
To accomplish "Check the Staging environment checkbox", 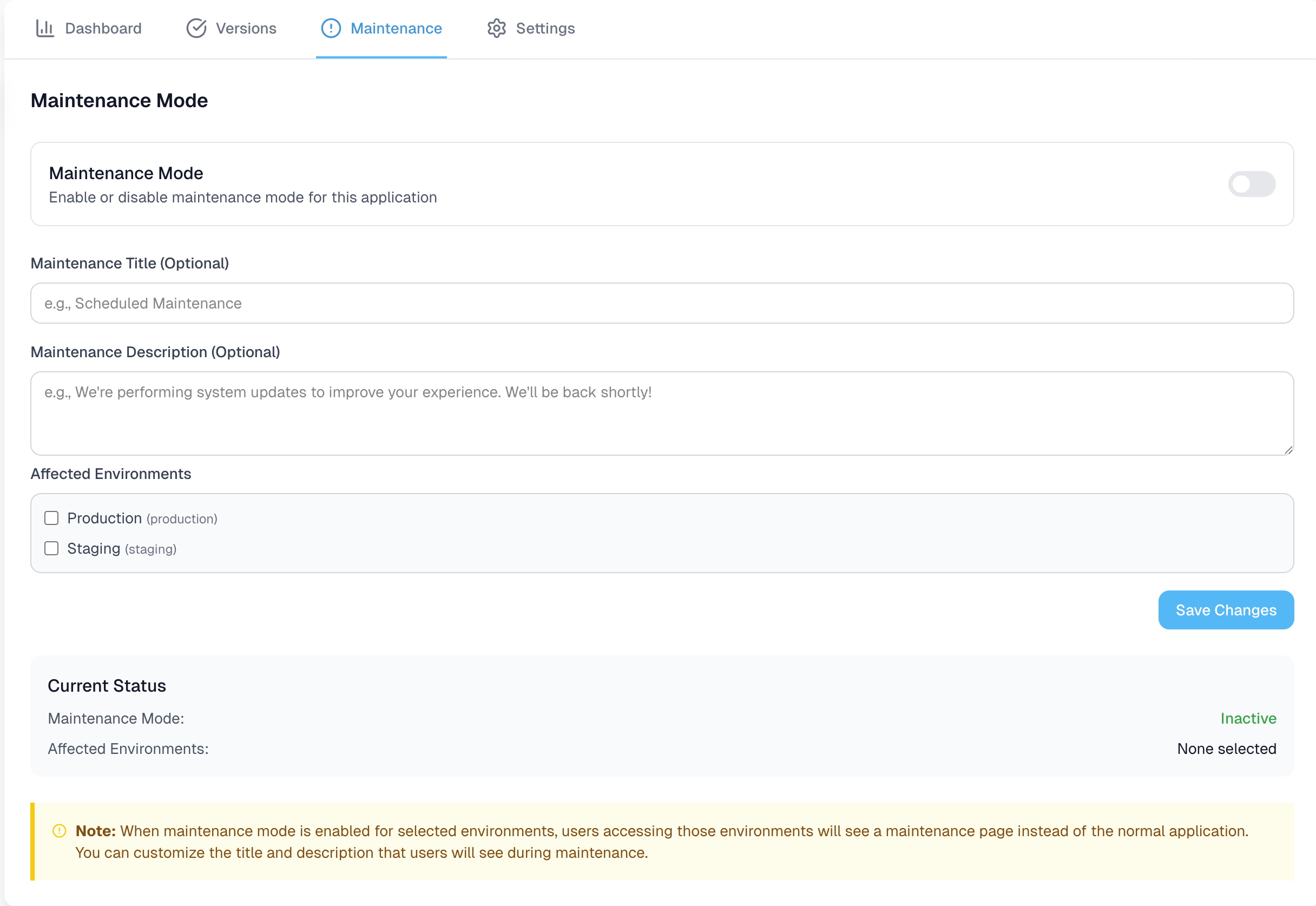I will coord(51,548).
